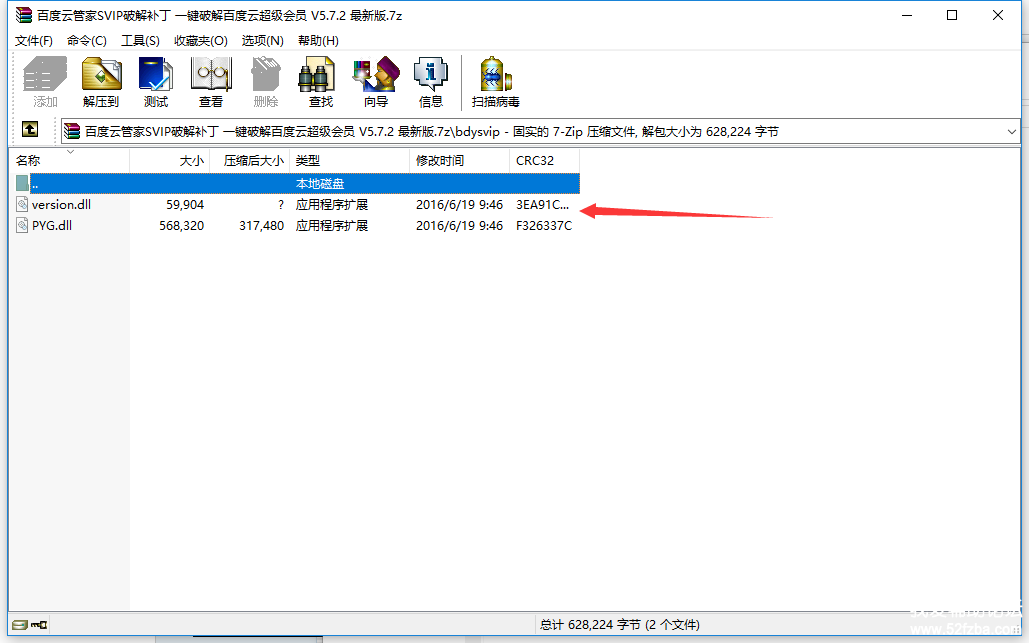Click the version.dll file icon

[x=22, y=204]
